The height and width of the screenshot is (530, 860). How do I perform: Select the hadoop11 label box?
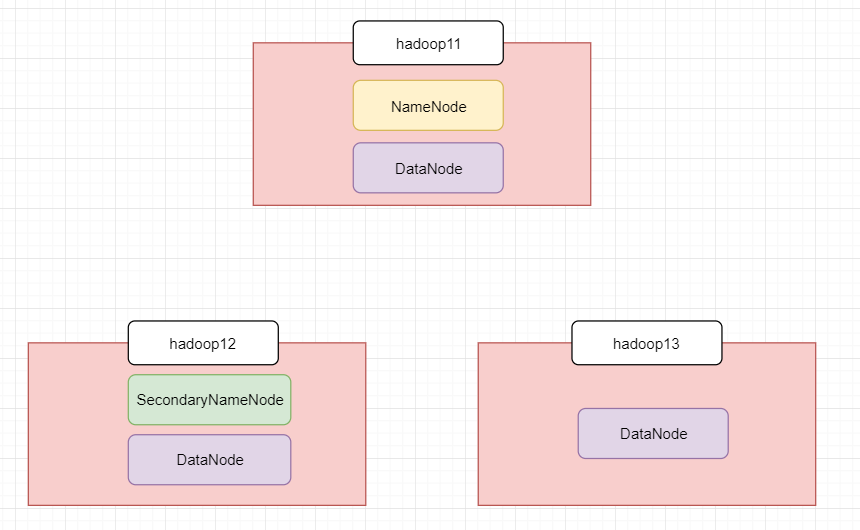point(428,43)
